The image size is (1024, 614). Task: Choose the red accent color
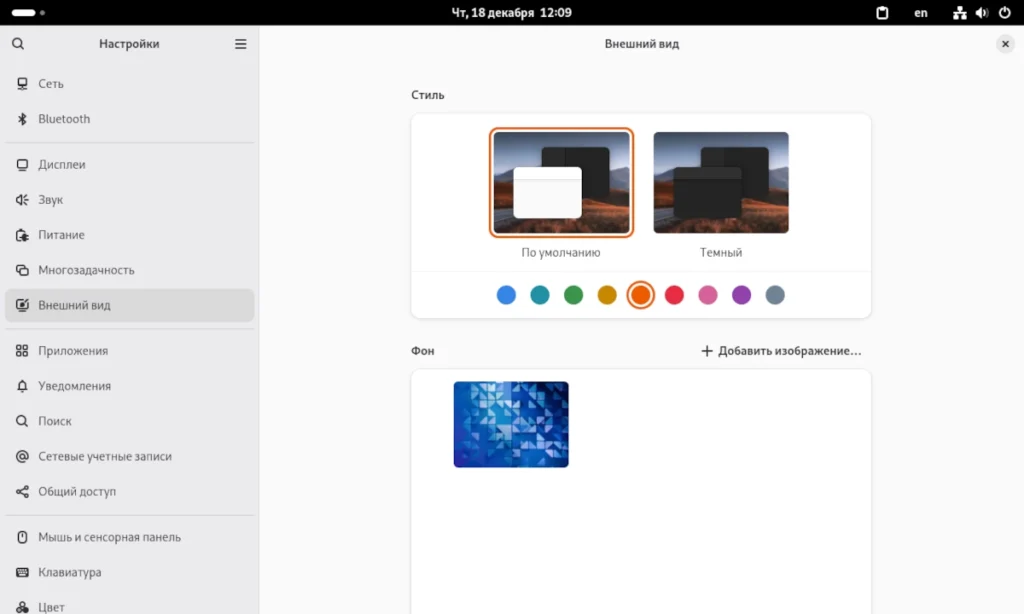coord(674,295)
